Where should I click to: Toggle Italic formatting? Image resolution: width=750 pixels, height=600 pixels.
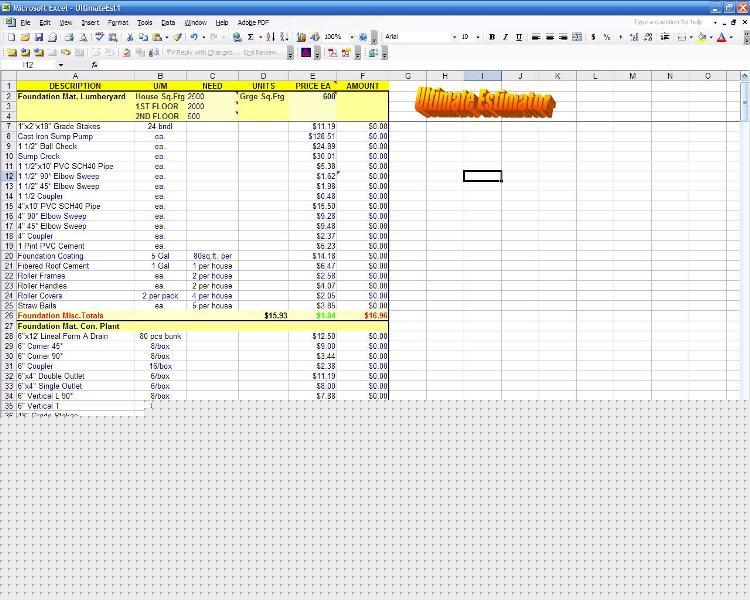(505, 37)
